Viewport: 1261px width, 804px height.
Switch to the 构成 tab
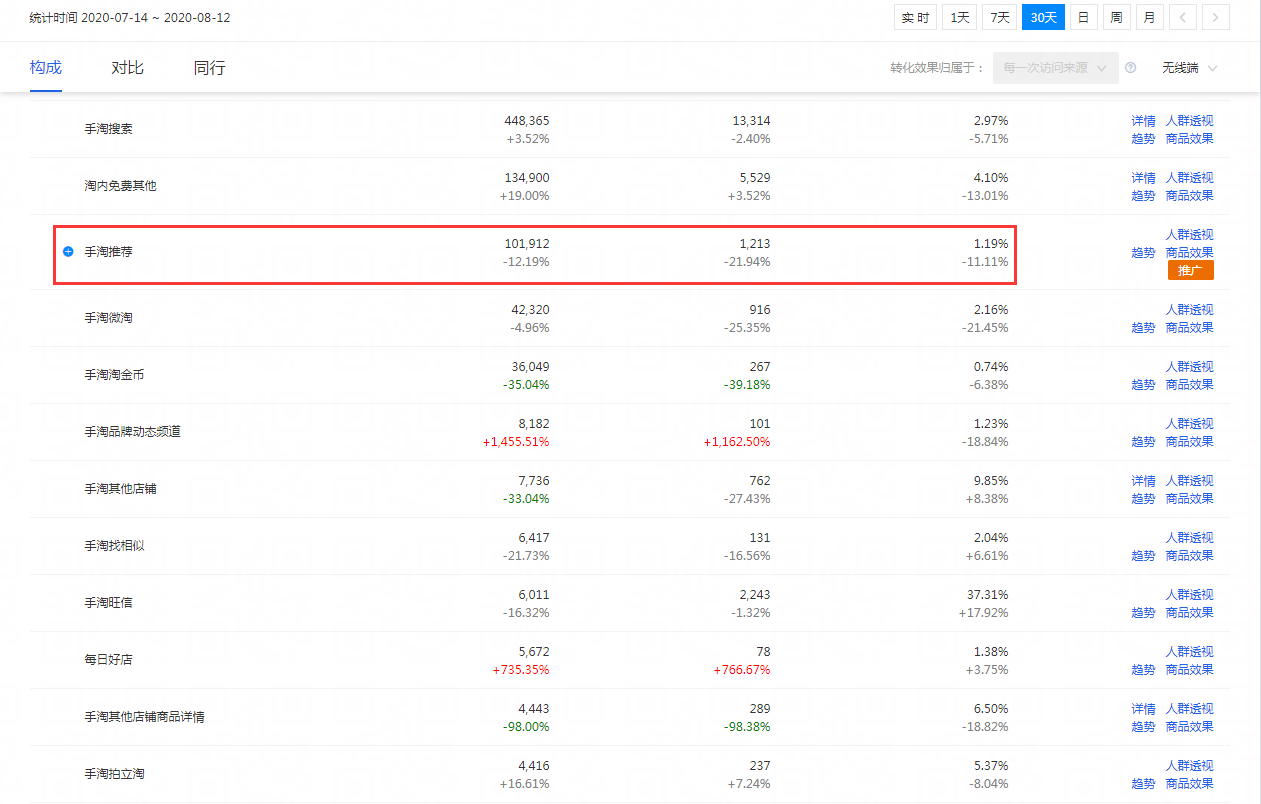46,68
